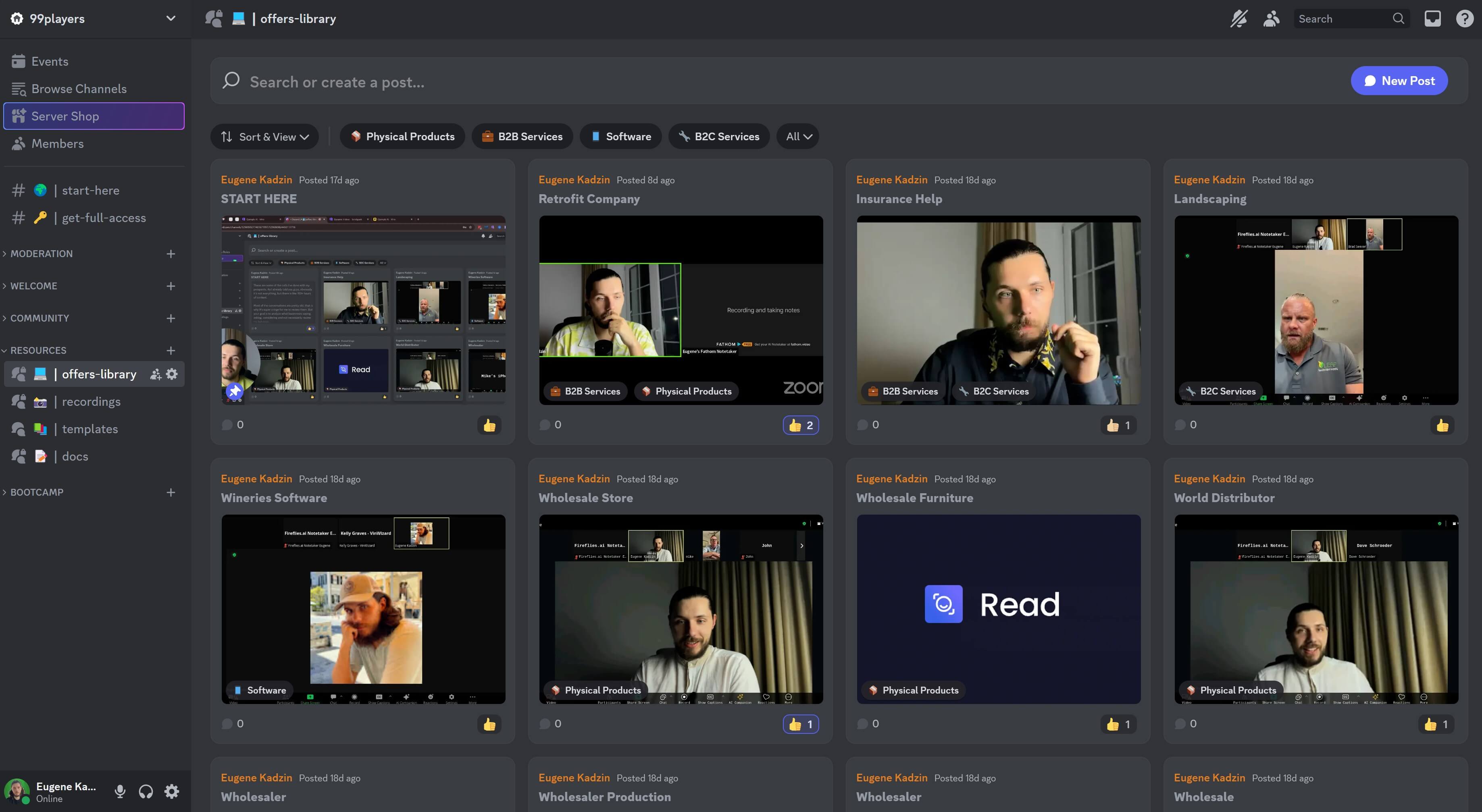Click the help question mark icon
1482x812 pixels.
pos(1464,19)
